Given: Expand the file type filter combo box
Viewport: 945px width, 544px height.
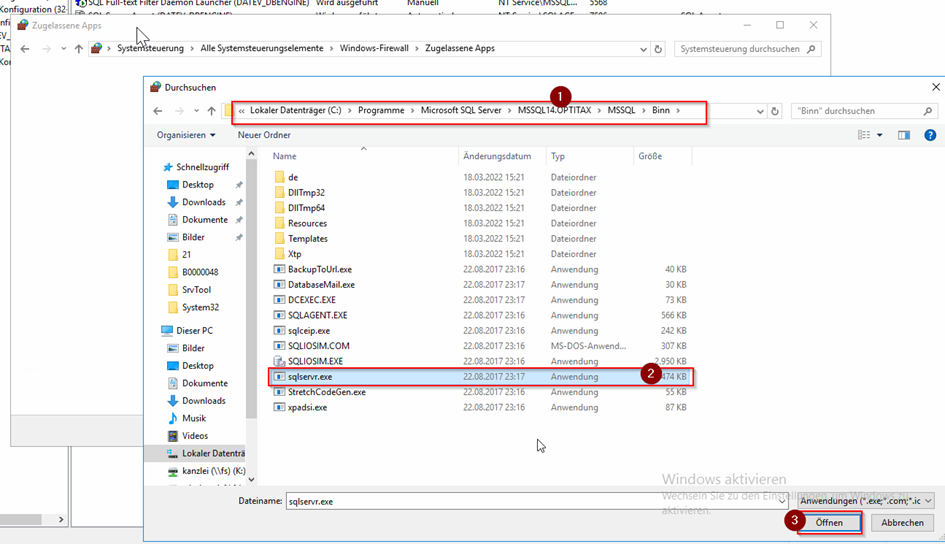Looking at the screenshot, I should coord(865,501).
